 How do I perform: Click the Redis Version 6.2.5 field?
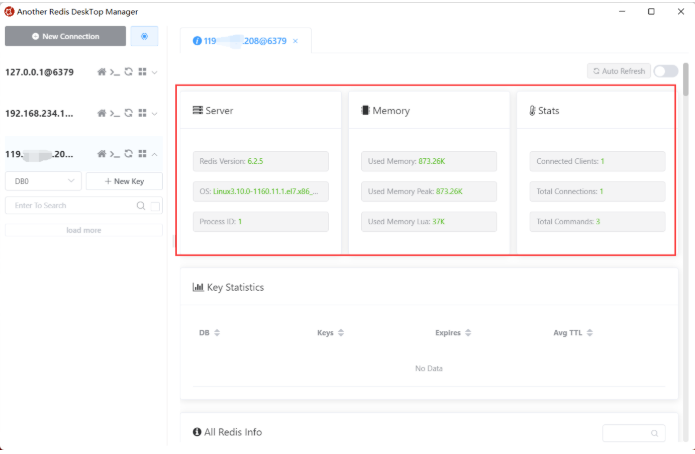[261, 161]
